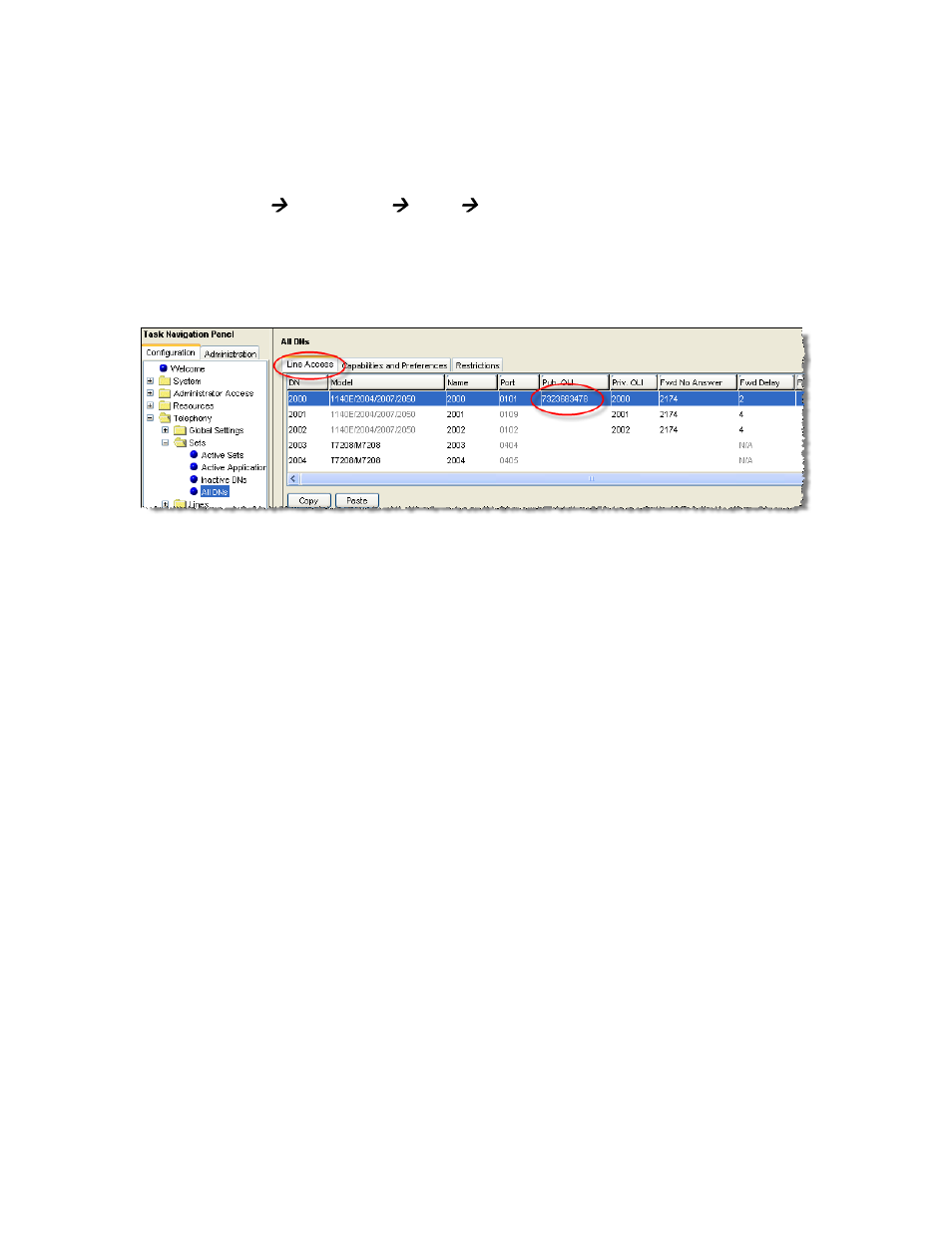The height and width of the screenshot is (1233, 952).
Task: Select All DNs in the tree
Action: point(215,492)
